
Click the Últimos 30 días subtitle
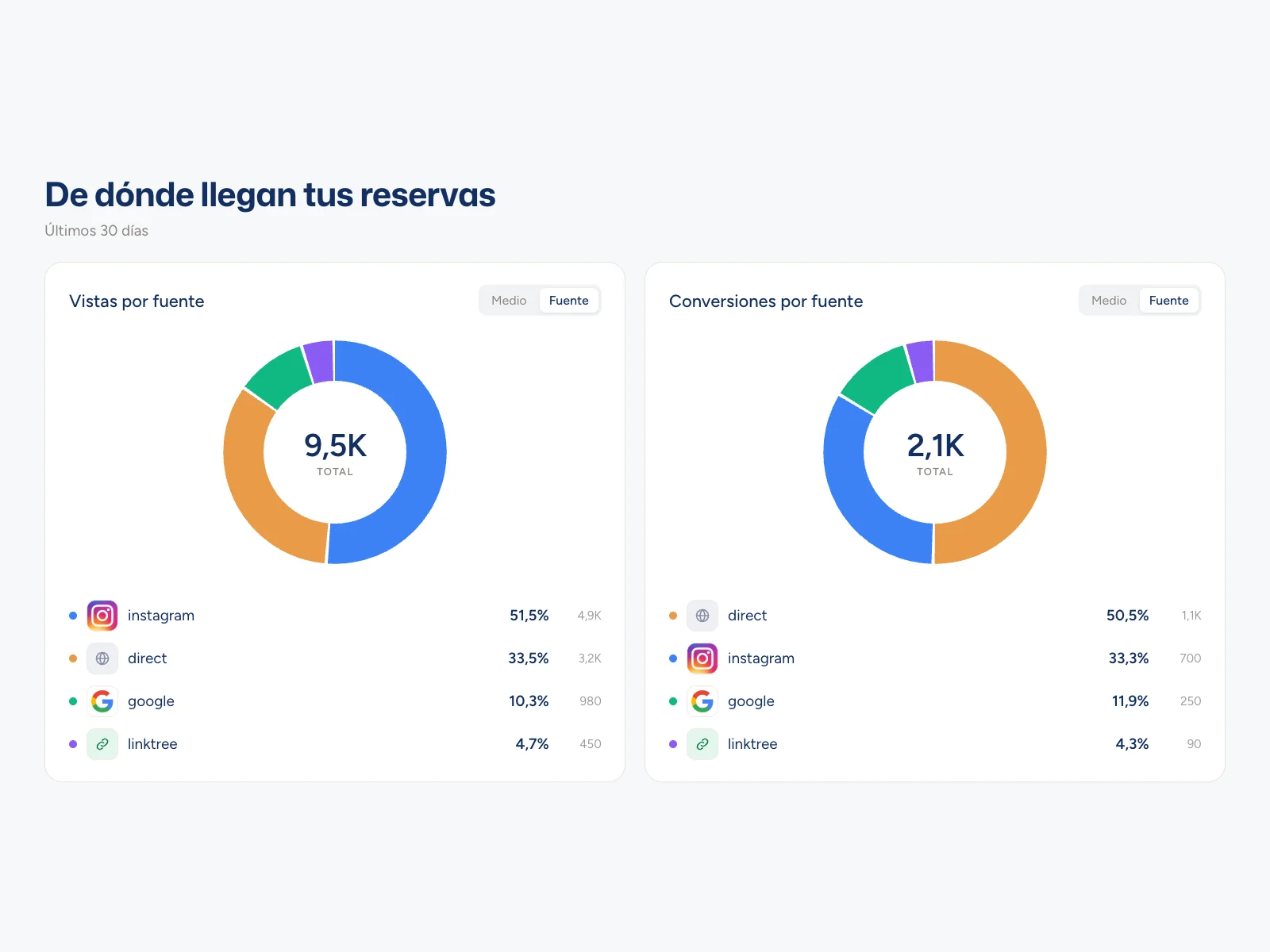(97, 231)
